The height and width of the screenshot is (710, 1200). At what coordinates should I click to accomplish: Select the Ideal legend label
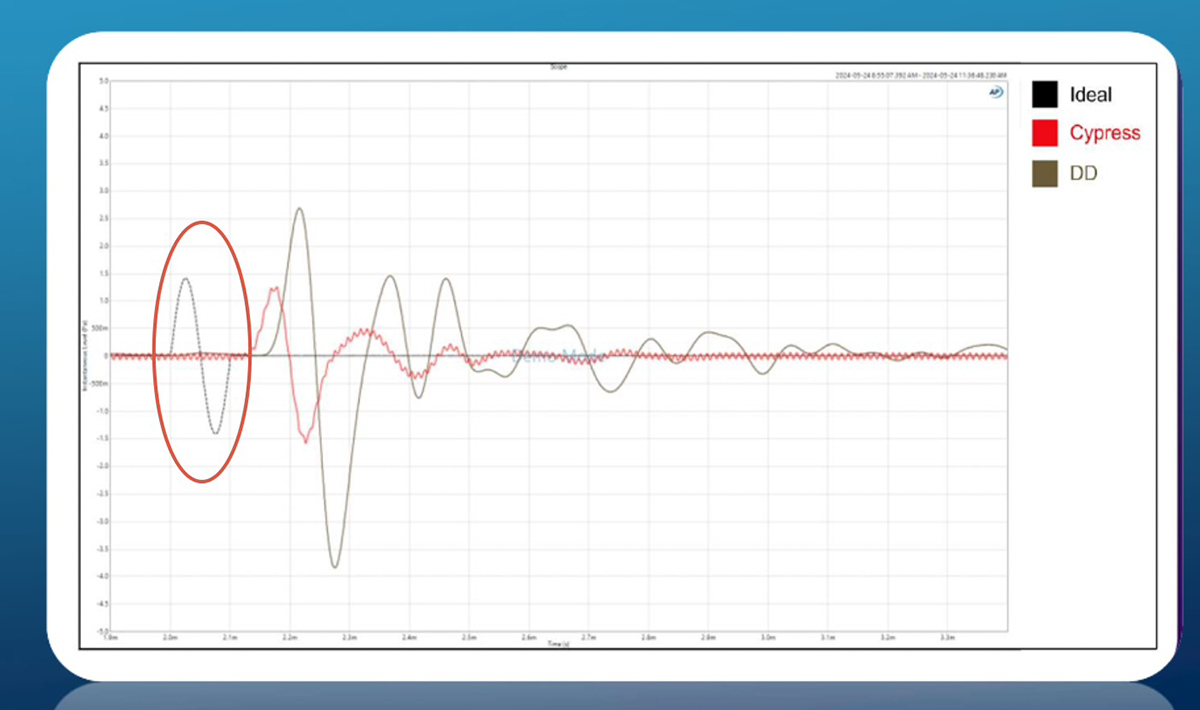point(1090,95)
